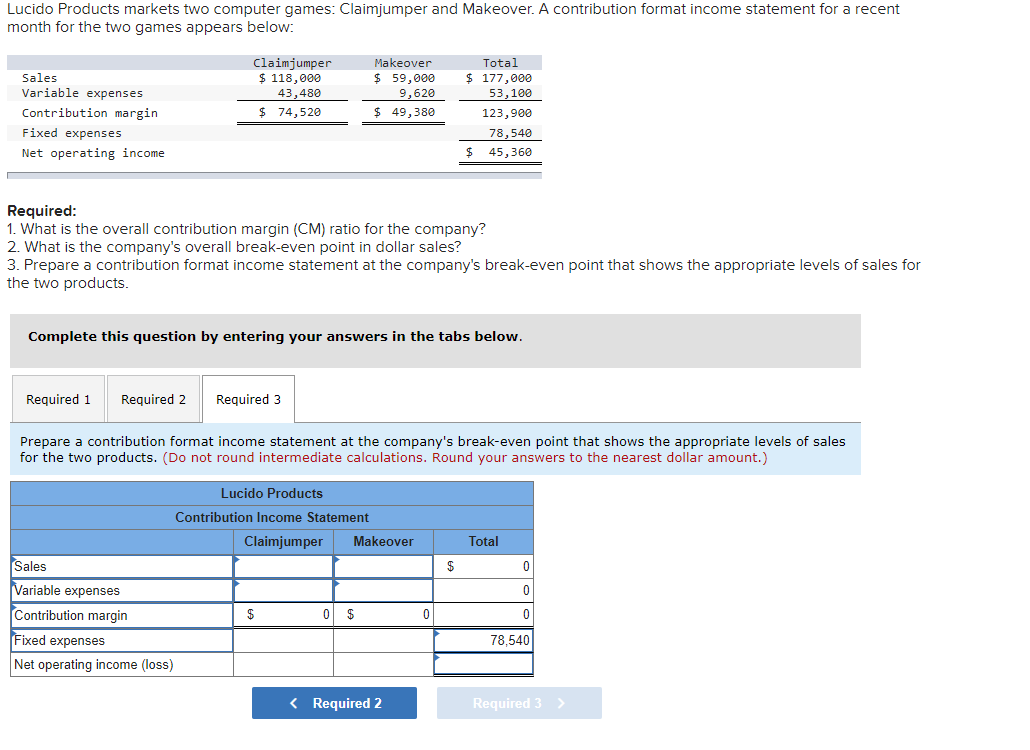Click the 9,620 variable expenses value
The height and width of the screenshot is (750, 1030).
[416, 93]
